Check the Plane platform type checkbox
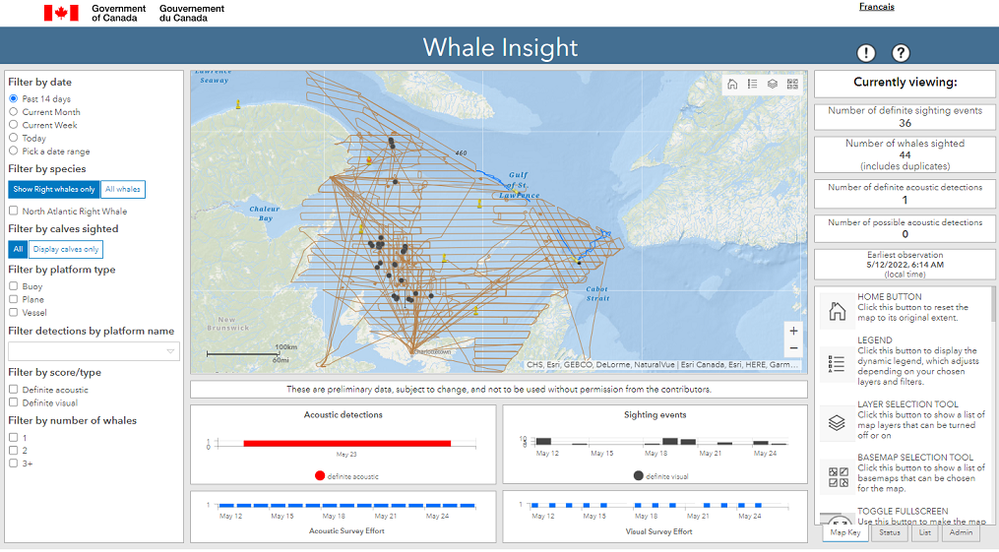999x552 pixels. [x=13, y=299]
